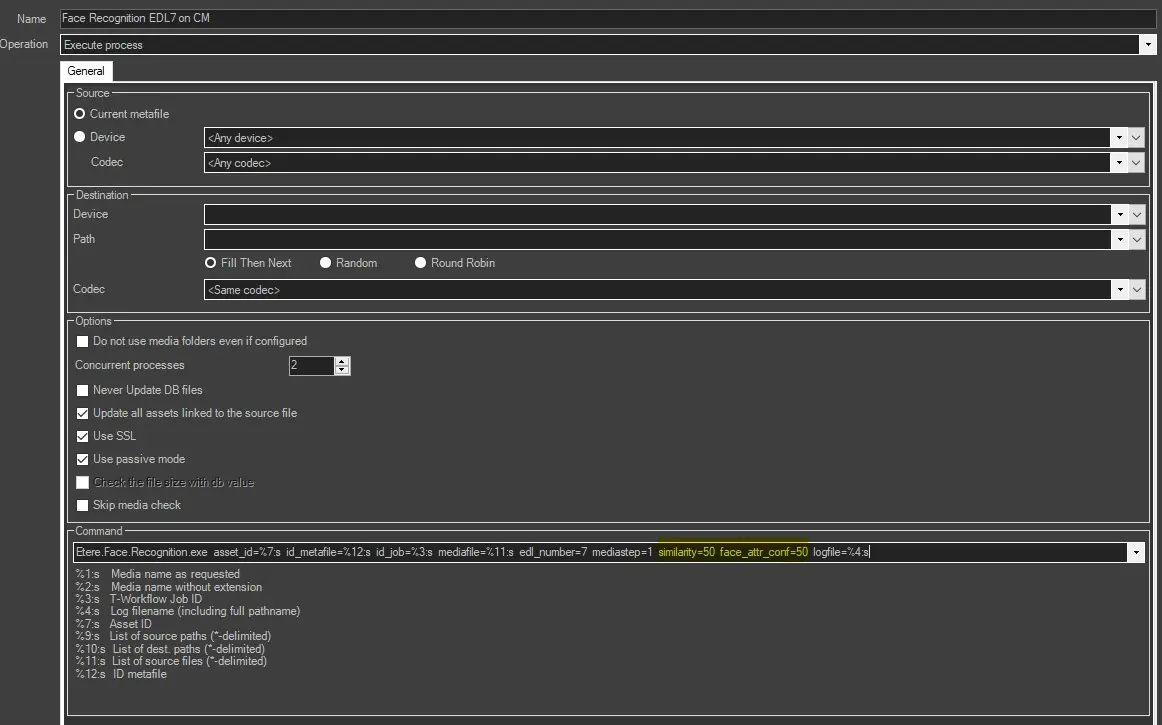
Task: Toggle Use passive mode checkbox
Action: point(83,459)
